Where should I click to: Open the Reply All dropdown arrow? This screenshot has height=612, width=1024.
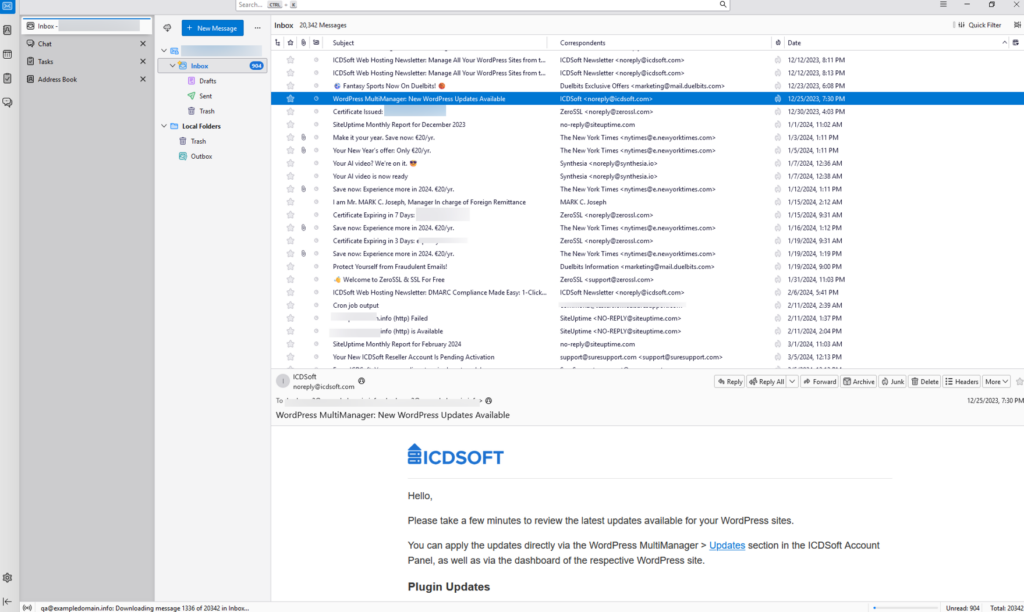pos(792,381)
